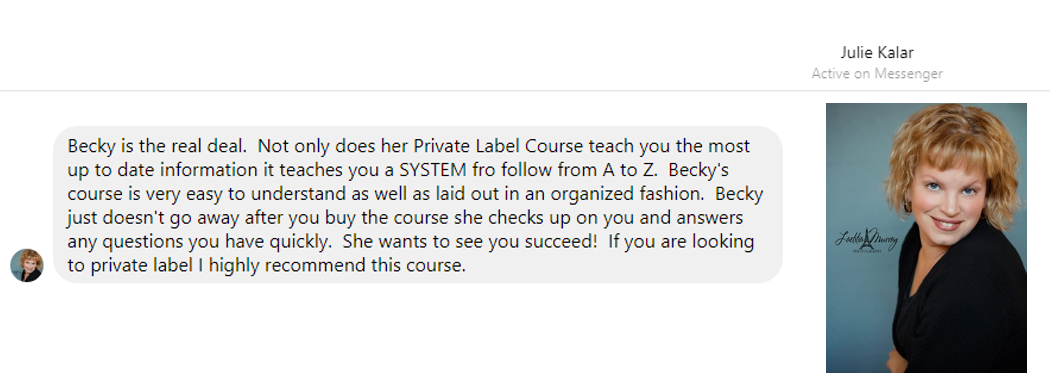Click the "Active on Messenger" status text

click(x=877, y=74)
